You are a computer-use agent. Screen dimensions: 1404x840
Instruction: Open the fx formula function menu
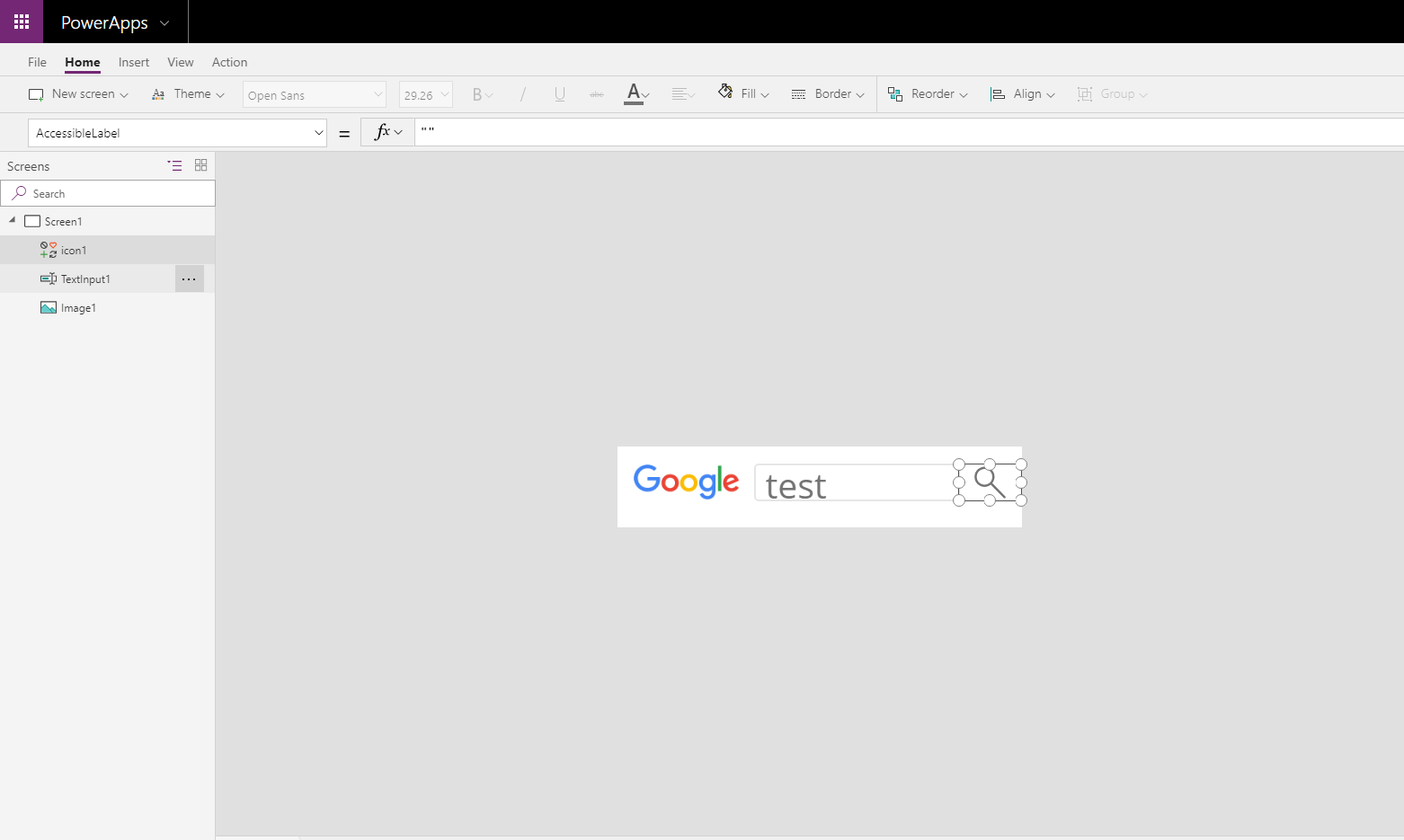(387, 132)
